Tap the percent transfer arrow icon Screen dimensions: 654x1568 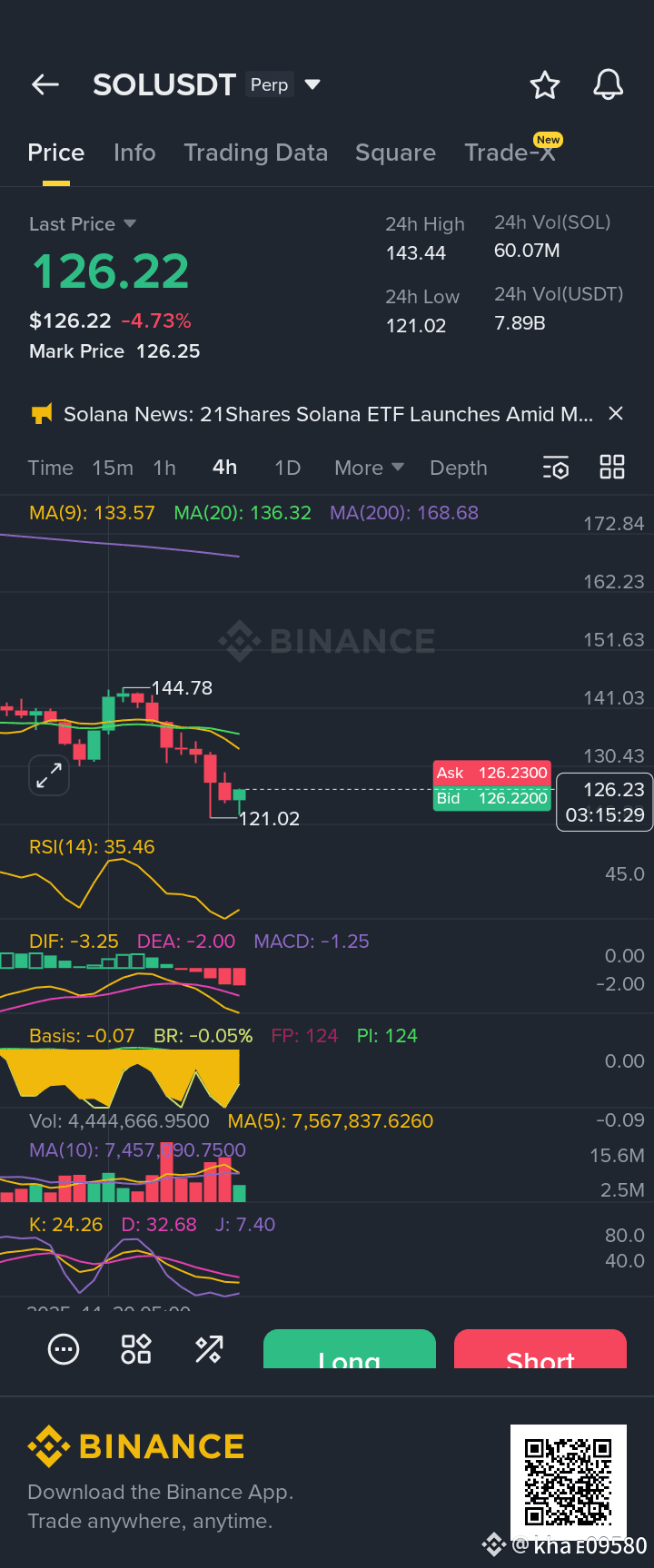[x=209, y=1349]
